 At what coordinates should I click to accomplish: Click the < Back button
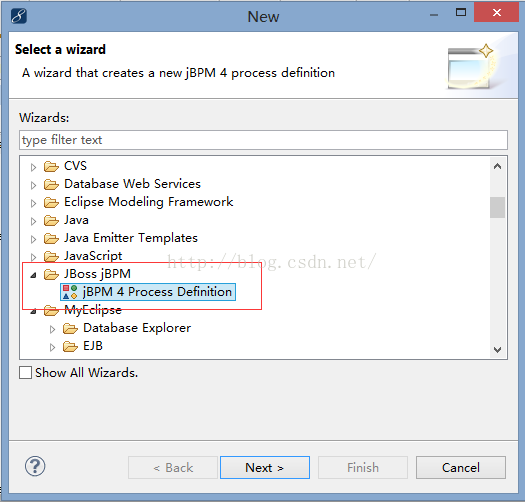(173, 468)
